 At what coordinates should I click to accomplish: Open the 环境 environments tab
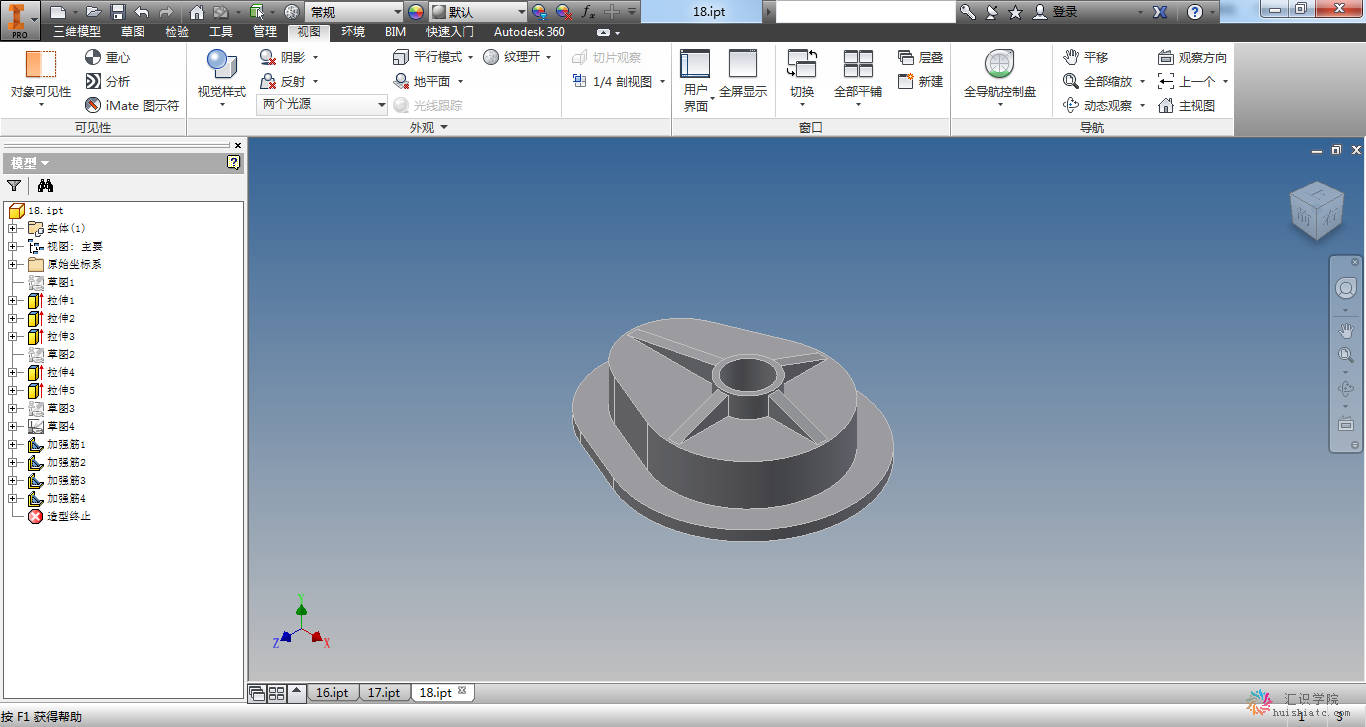[x=353, y=32]
